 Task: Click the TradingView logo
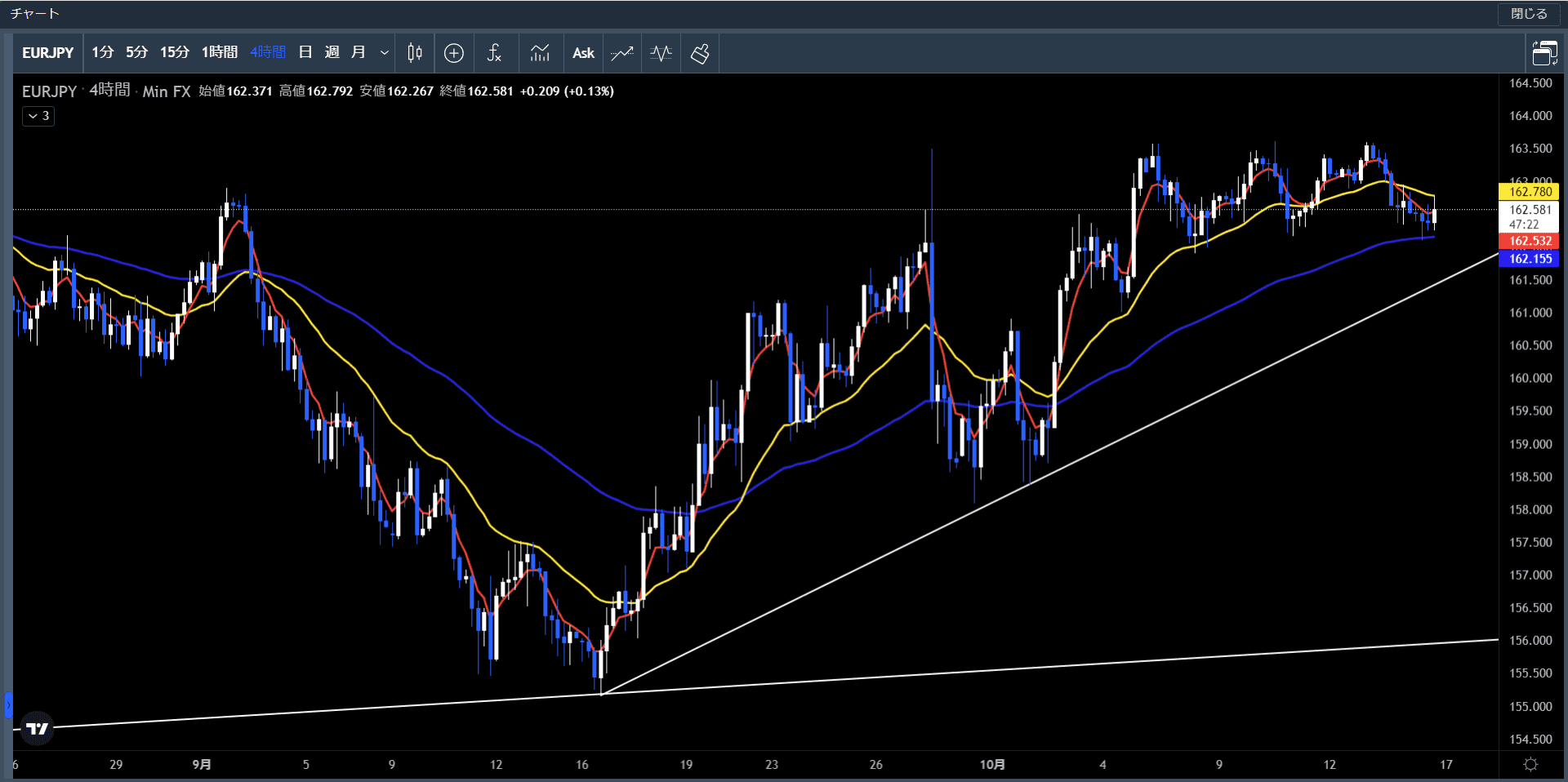tap(37, 728)
